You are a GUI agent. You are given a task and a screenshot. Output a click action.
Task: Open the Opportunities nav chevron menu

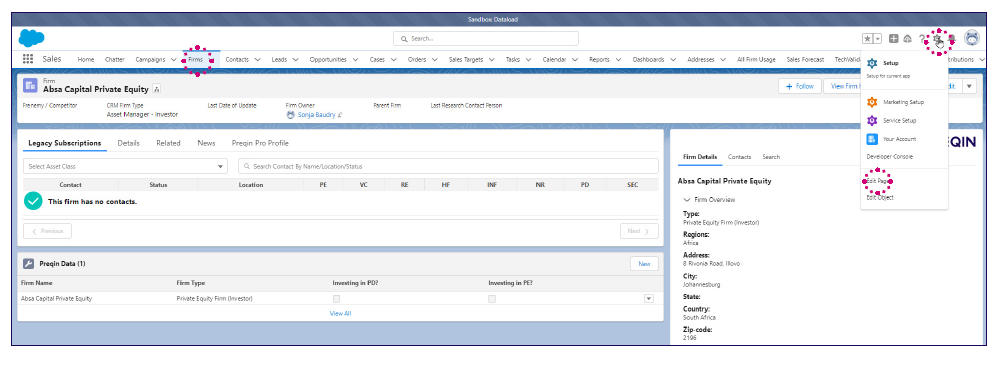pos(356,60)
